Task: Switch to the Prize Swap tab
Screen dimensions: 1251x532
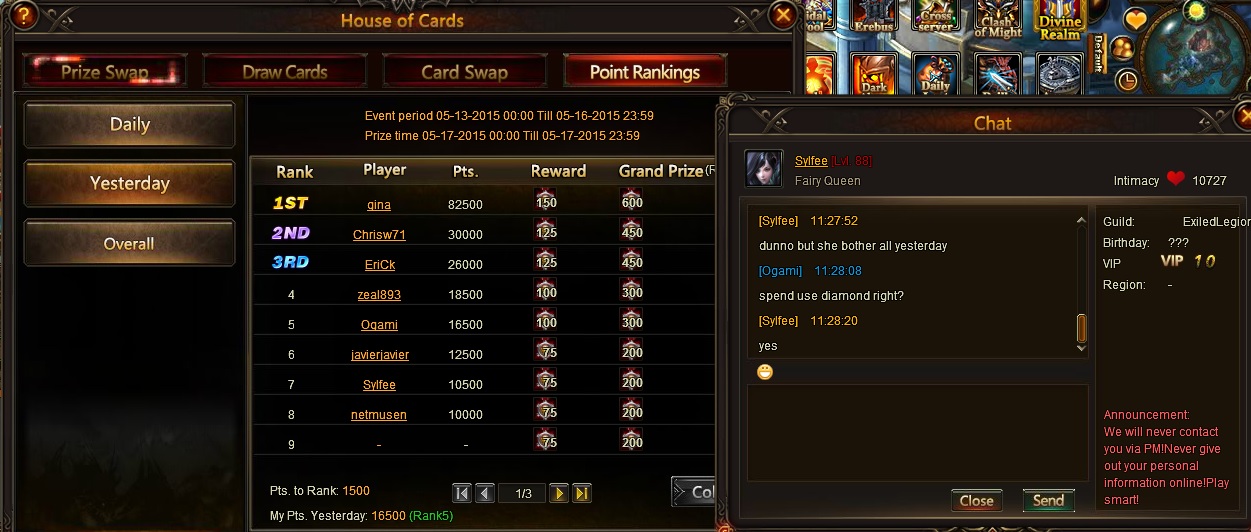Action: coord(106,72)
